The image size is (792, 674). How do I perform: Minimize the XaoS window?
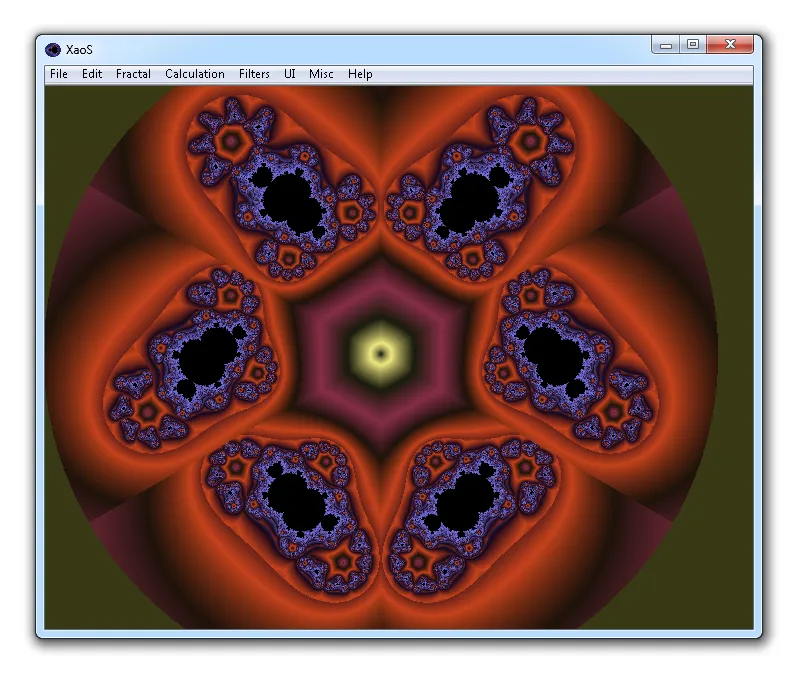pos(666,44)
